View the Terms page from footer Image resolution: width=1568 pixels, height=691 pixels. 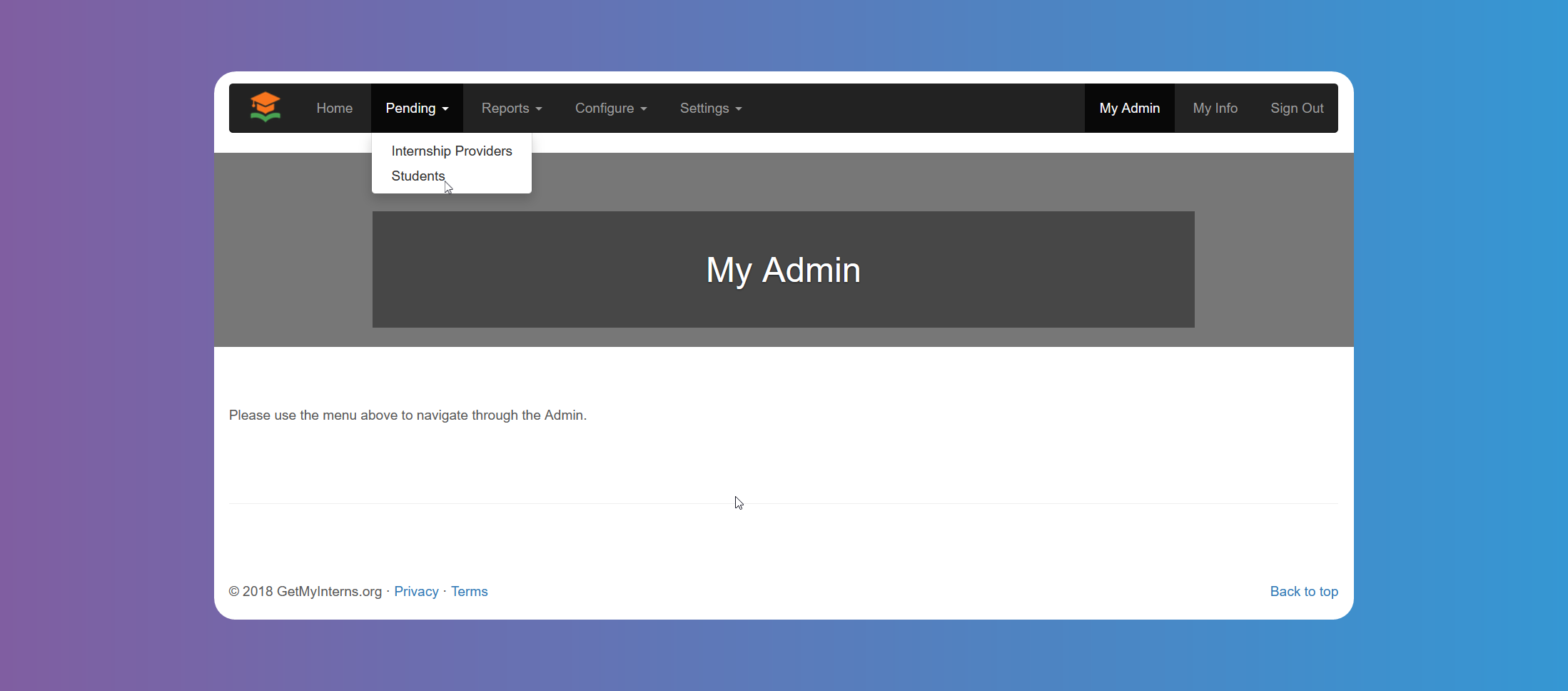(x=469, y=592)
